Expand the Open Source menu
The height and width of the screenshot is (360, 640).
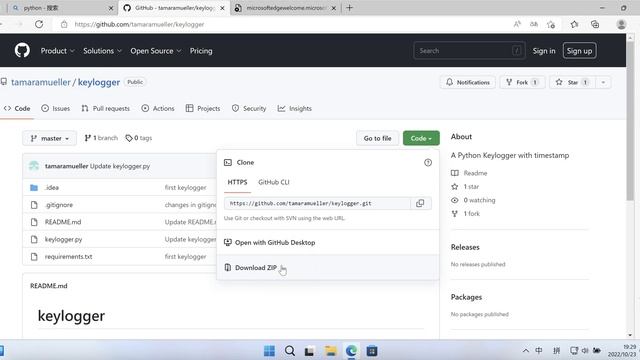[x=156, y=51]
